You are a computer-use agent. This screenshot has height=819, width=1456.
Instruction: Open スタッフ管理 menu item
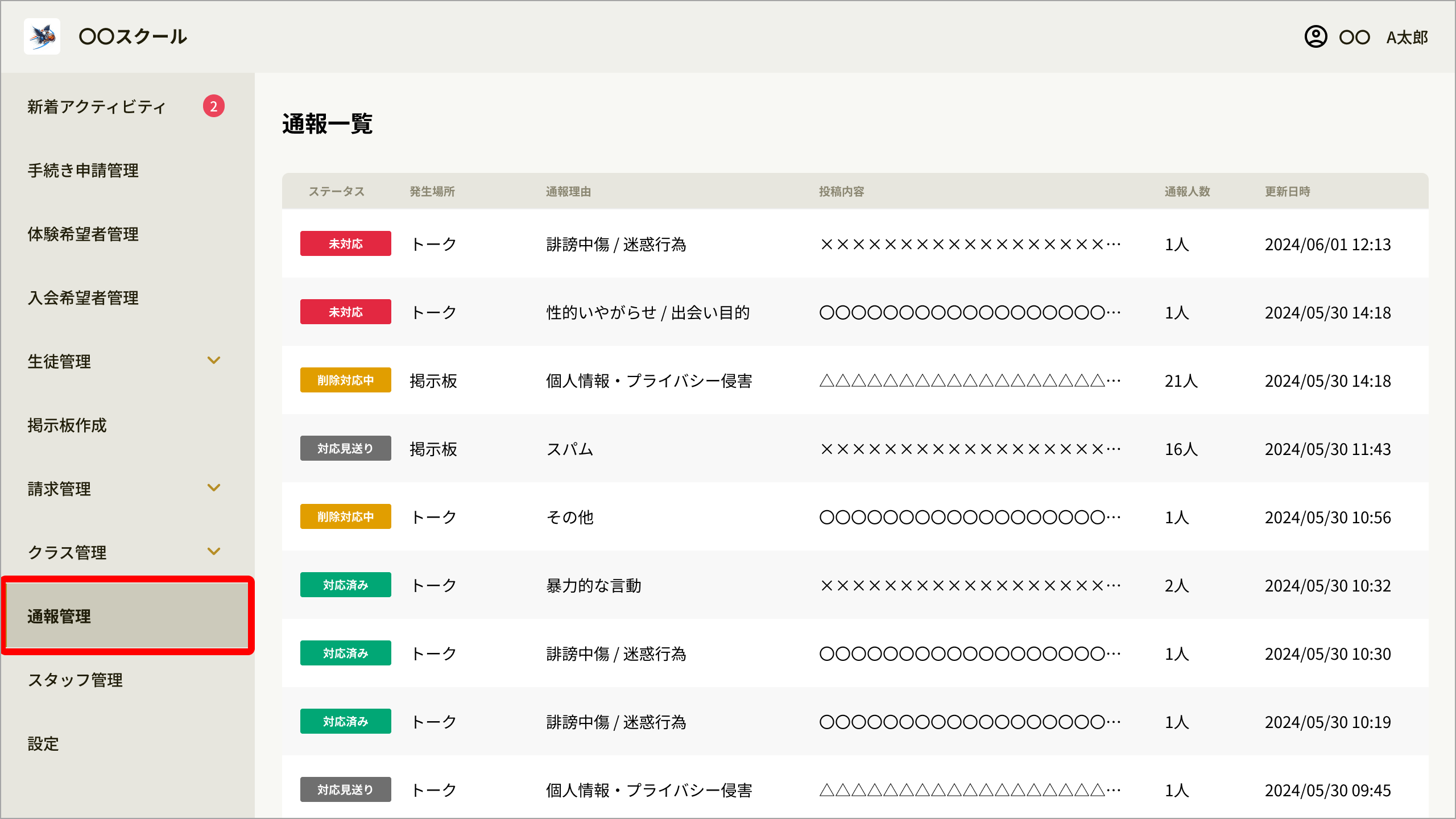(75, 680)
